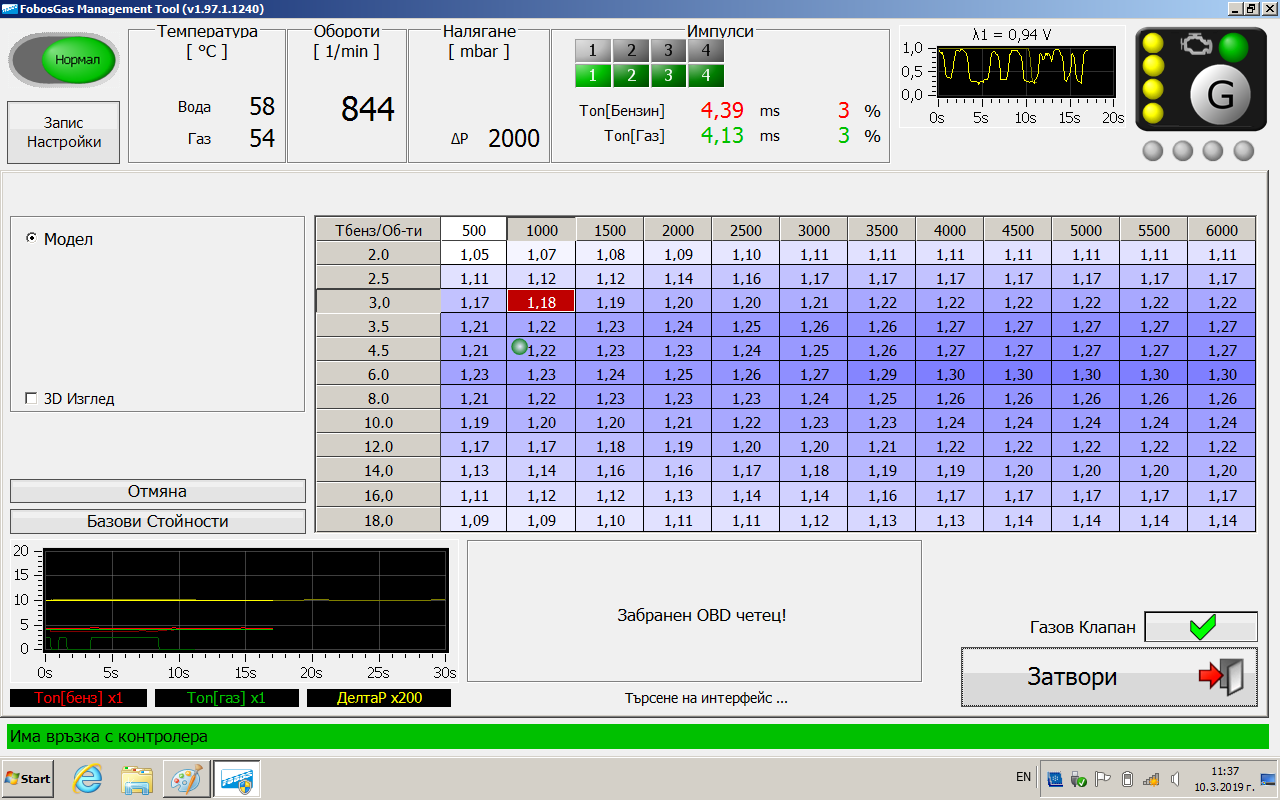
Task: Click the check engine icon
Action: 1194,45
